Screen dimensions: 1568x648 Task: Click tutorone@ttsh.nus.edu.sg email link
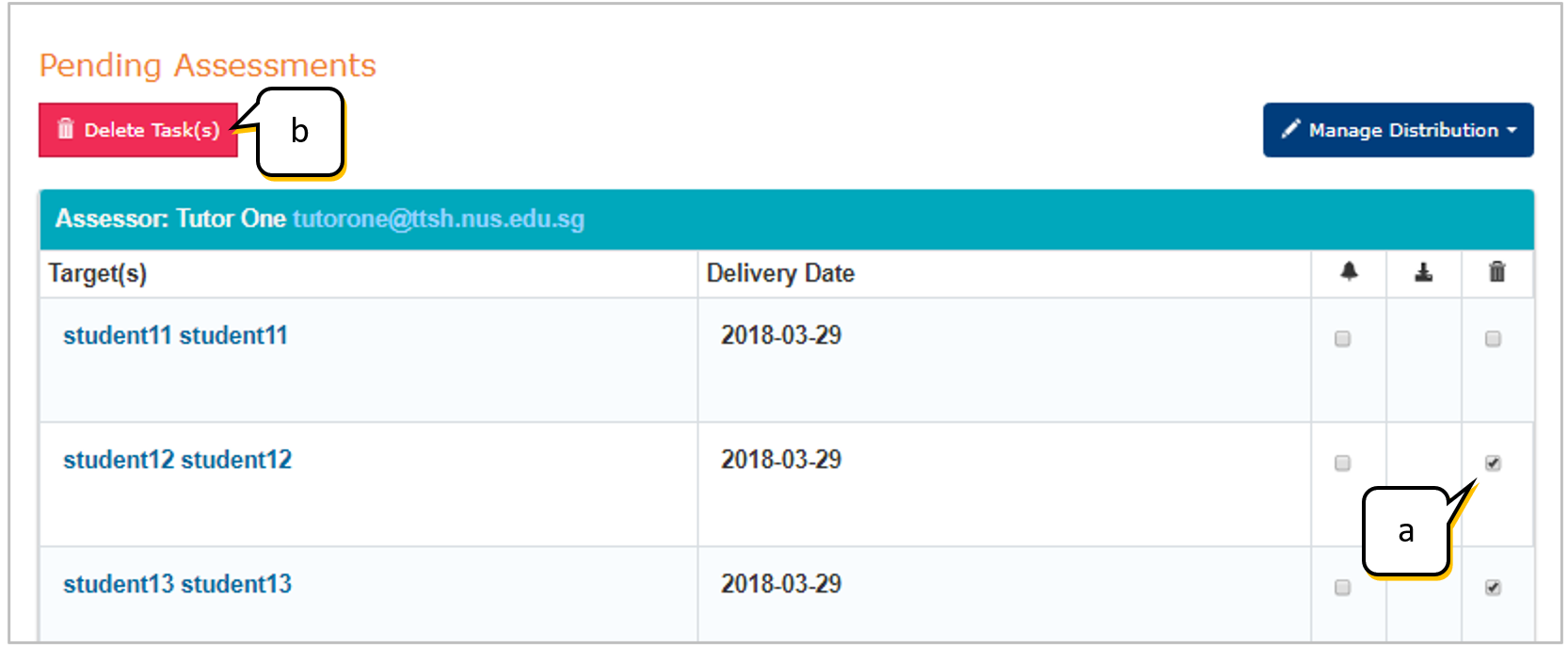click(x=439, y=219)
